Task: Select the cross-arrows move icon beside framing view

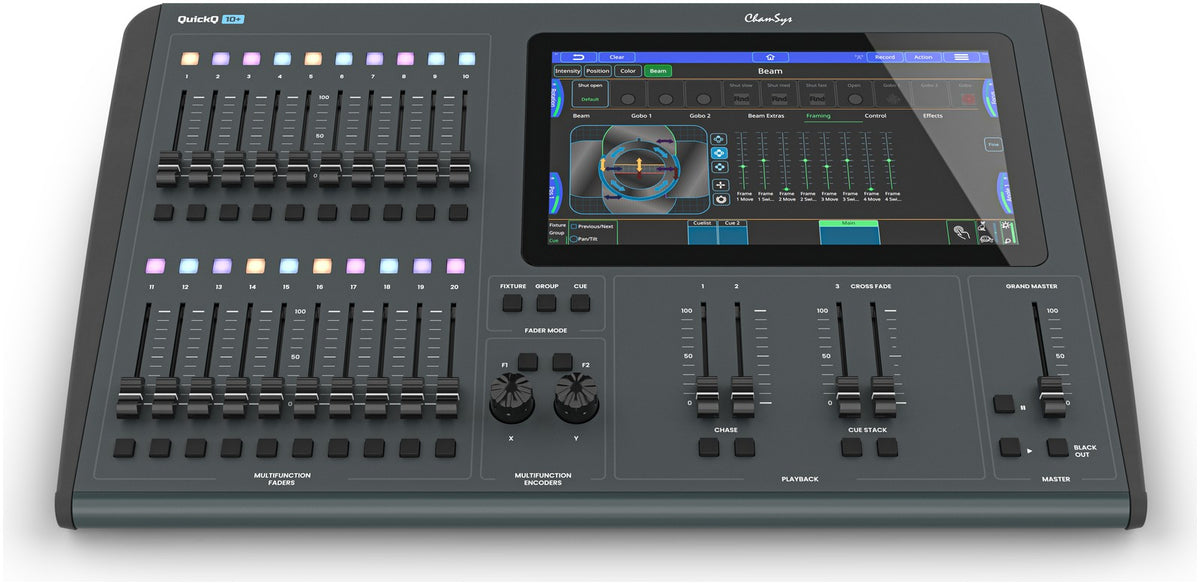Action: click(720, 185)
